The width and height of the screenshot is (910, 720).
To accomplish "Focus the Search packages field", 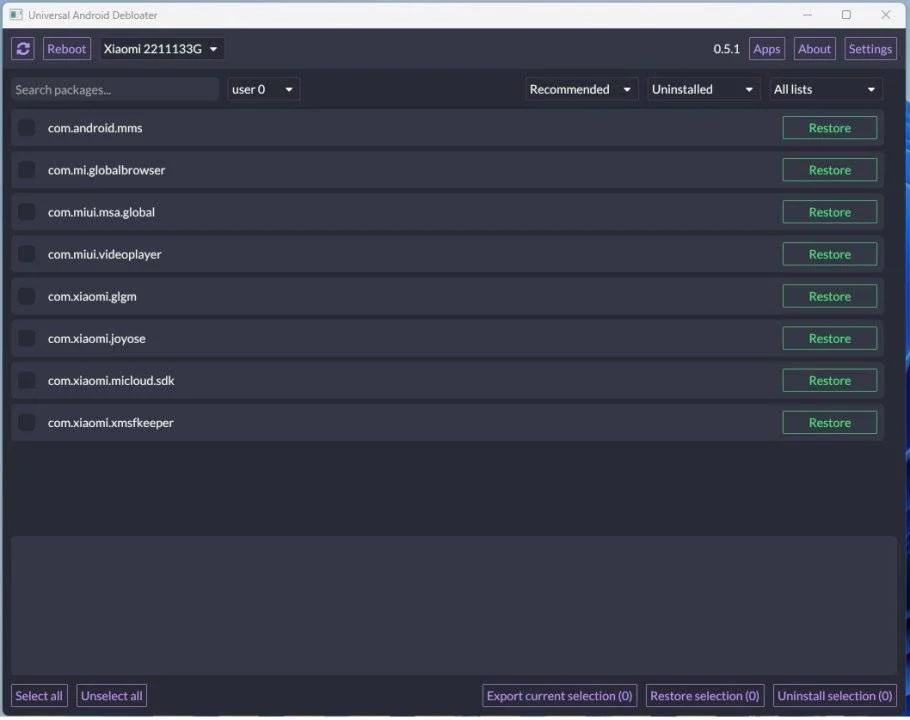I will click(x=115, y=89).
